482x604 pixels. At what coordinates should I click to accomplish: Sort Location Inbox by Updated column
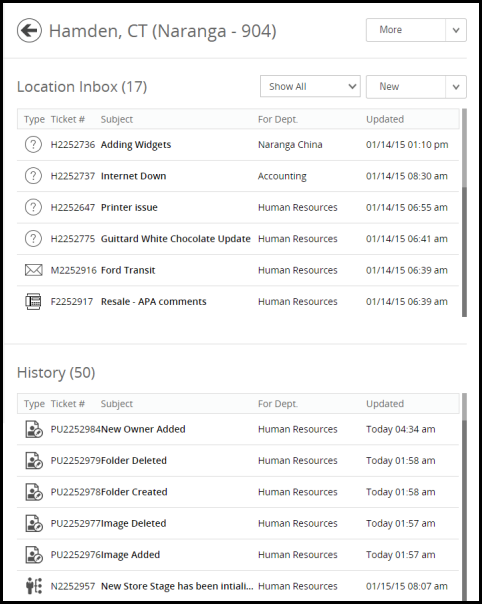click(x=385, y=119)
